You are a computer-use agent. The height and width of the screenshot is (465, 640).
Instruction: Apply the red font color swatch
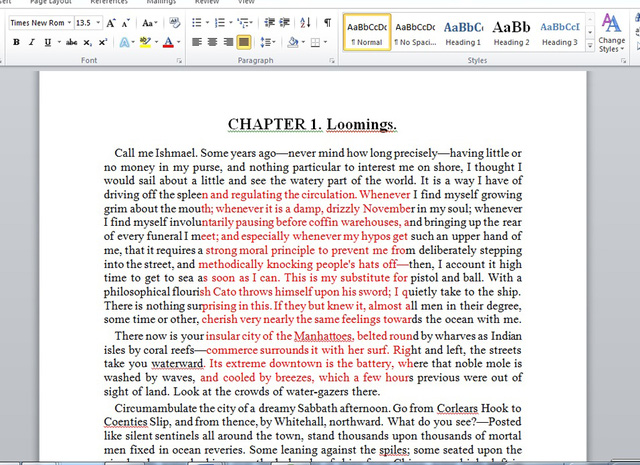point(167,42)
